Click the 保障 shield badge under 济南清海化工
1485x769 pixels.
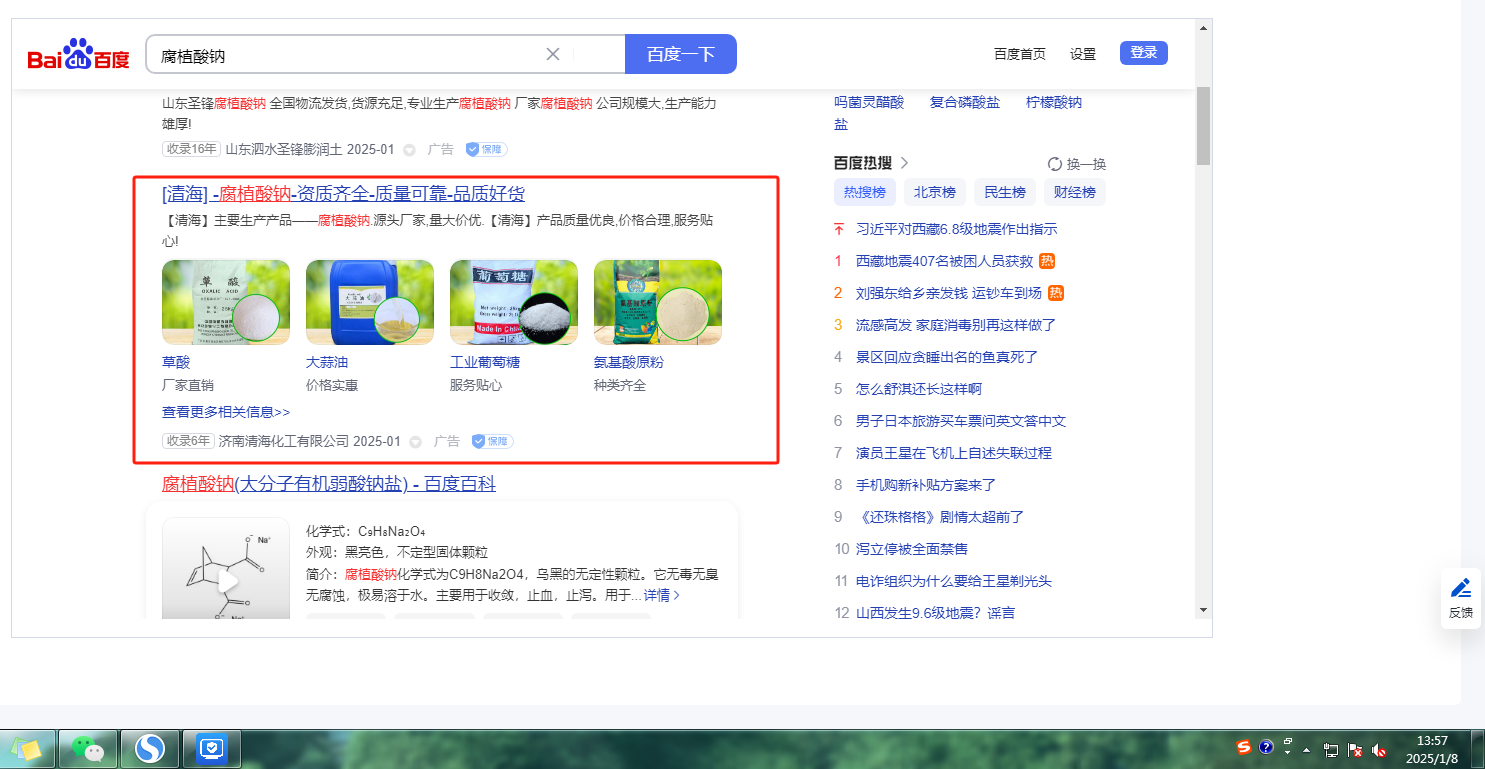pyautogui.click(x=492, y=441)
